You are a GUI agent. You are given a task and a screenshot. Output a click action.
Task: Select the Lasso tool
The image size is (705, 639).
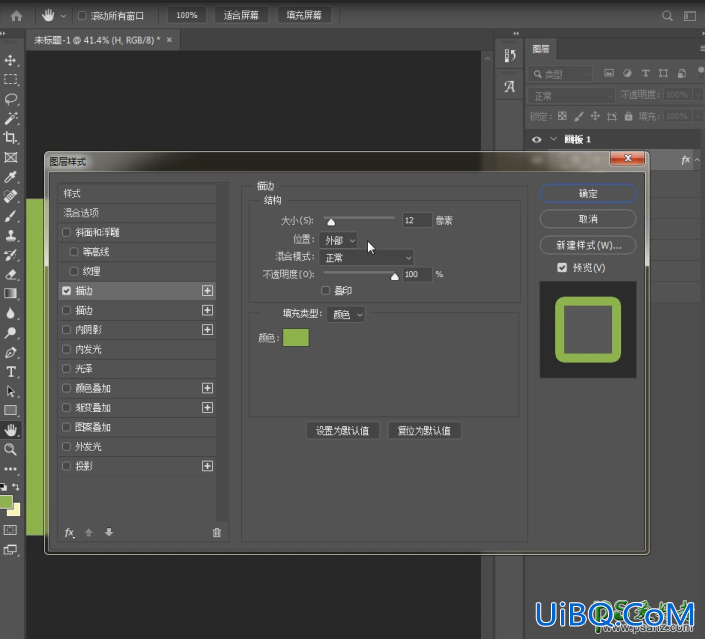[x=10, y=98]
